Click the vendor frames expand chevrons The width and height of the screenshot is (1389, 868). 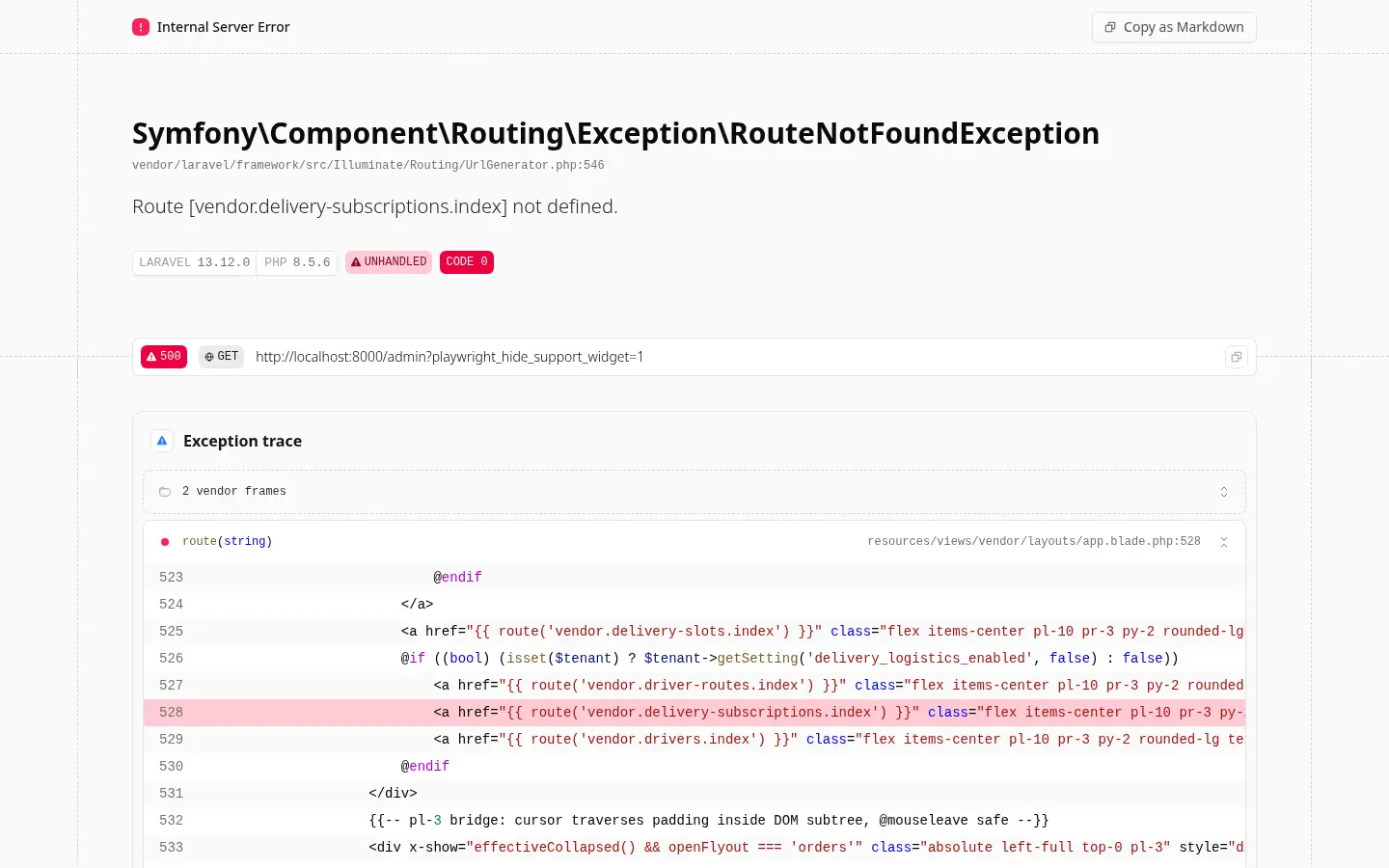(x=1224, y=492)
